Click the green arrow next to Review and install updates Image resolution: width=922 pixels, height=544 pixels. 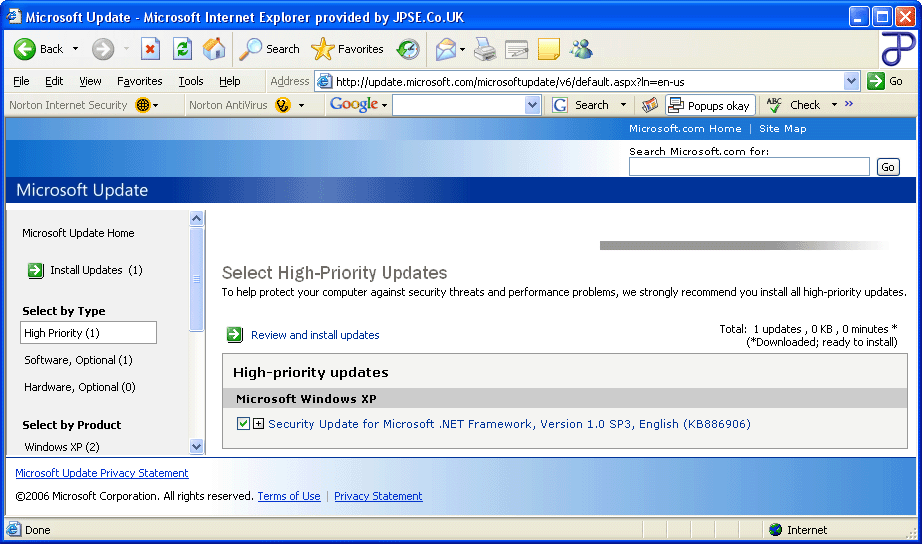235,335
